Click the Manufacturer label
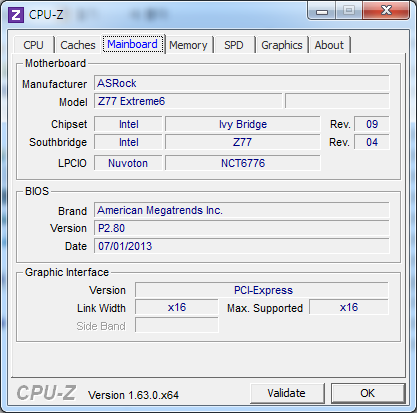This screenshot has width=417, height=413. [54, 84]
